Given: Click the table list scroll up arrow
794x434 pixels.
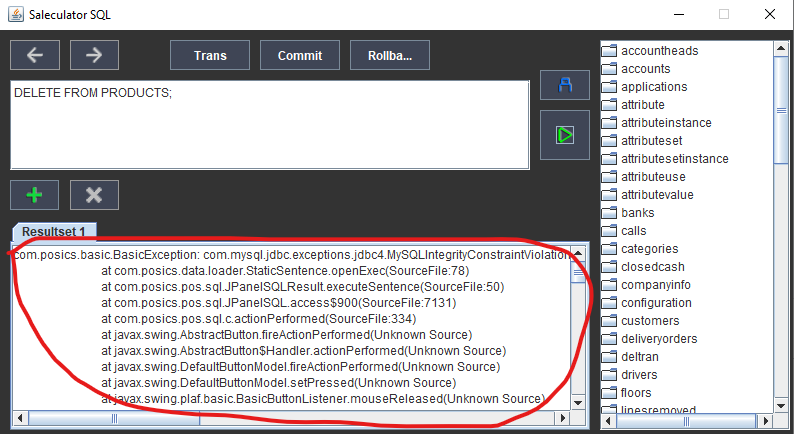Looking at the screenshot, I should (x=781, y=49).
